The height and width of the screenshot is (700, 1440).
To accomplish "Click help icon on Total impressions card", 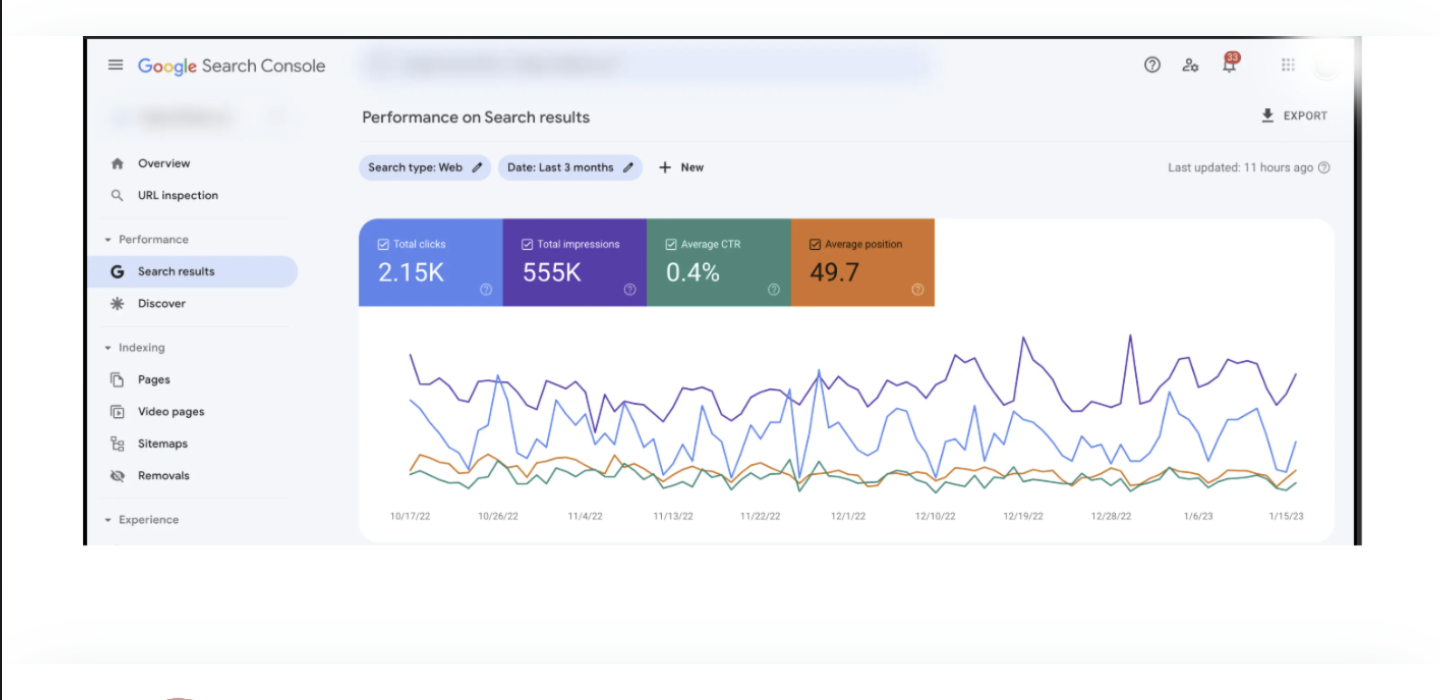I will [x=630, y=289].
